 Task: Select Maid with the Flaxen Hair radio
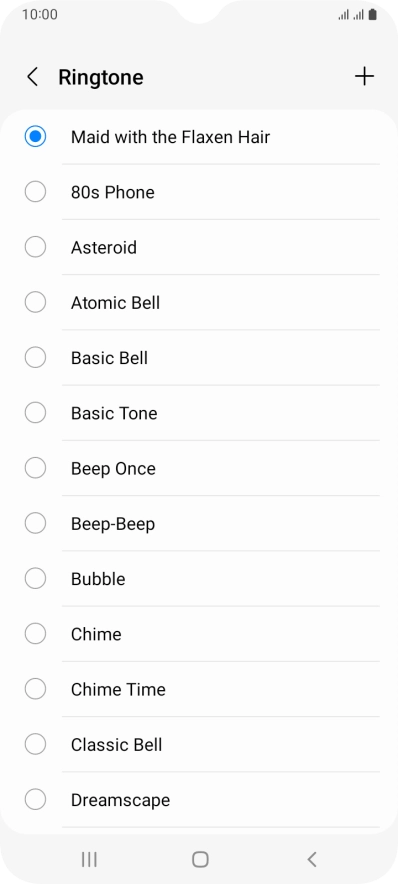click(x=35, y=136)
